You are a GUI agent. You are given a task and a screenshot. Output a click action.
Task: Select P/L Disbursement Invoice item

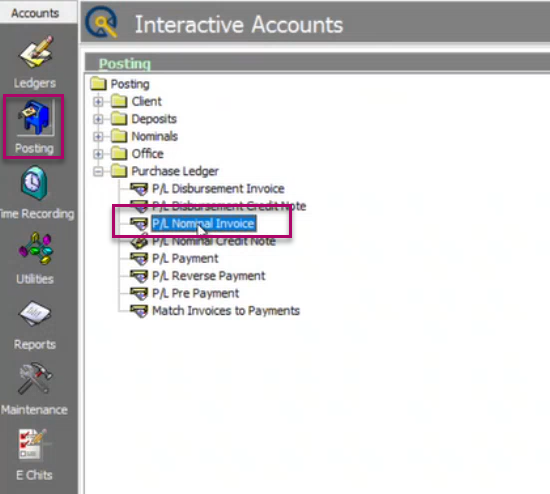[x=218, y=189]
